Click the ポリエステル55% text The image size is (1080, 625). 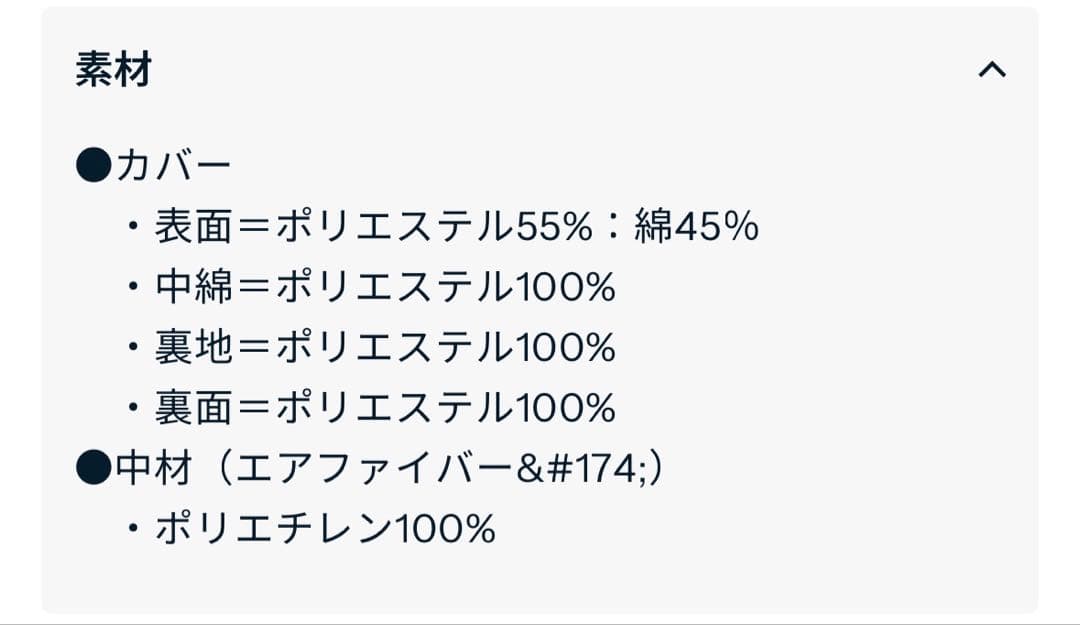434,228
